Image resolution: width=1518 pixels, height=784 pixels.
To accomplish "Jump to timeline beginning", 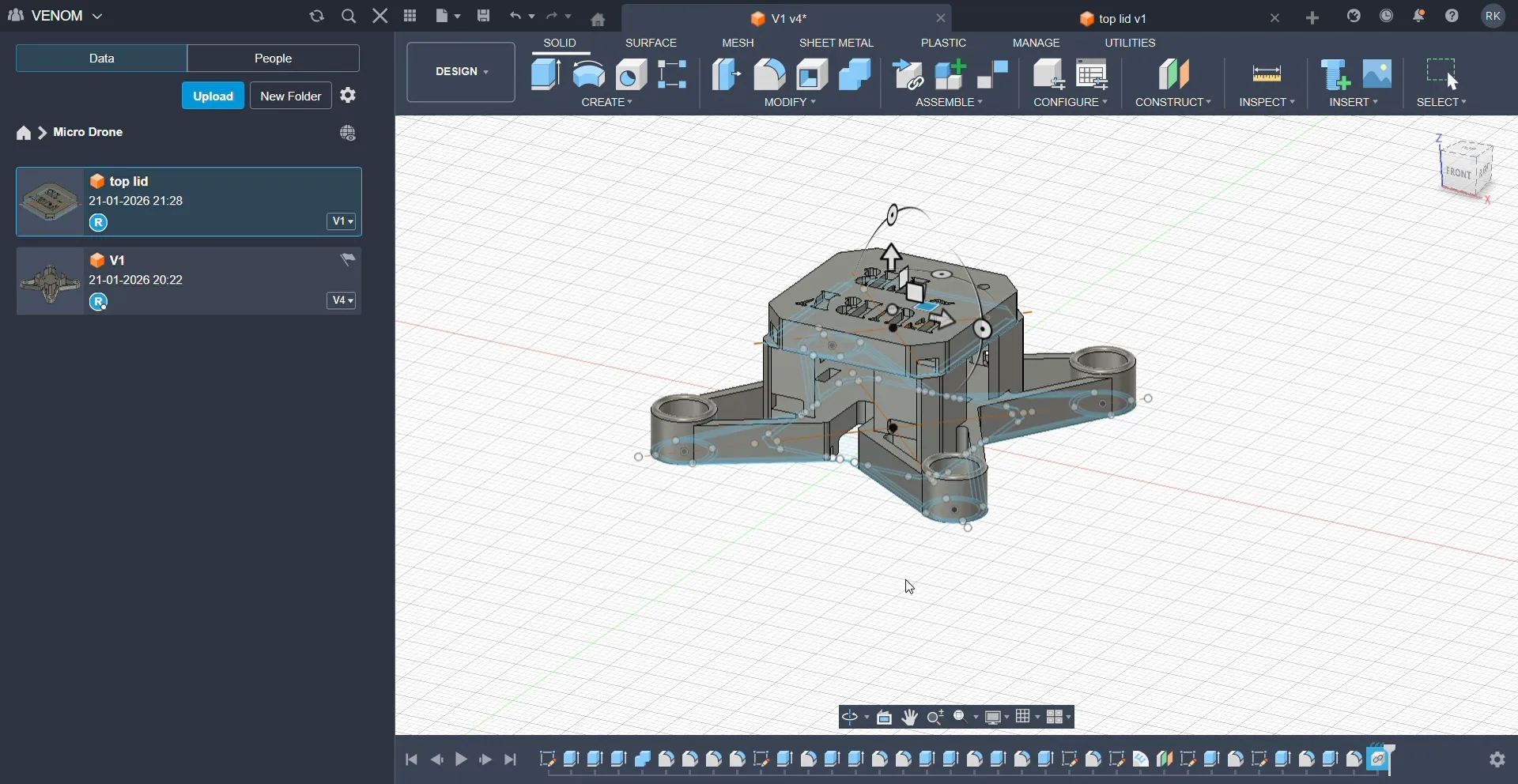I will [411, 760].
